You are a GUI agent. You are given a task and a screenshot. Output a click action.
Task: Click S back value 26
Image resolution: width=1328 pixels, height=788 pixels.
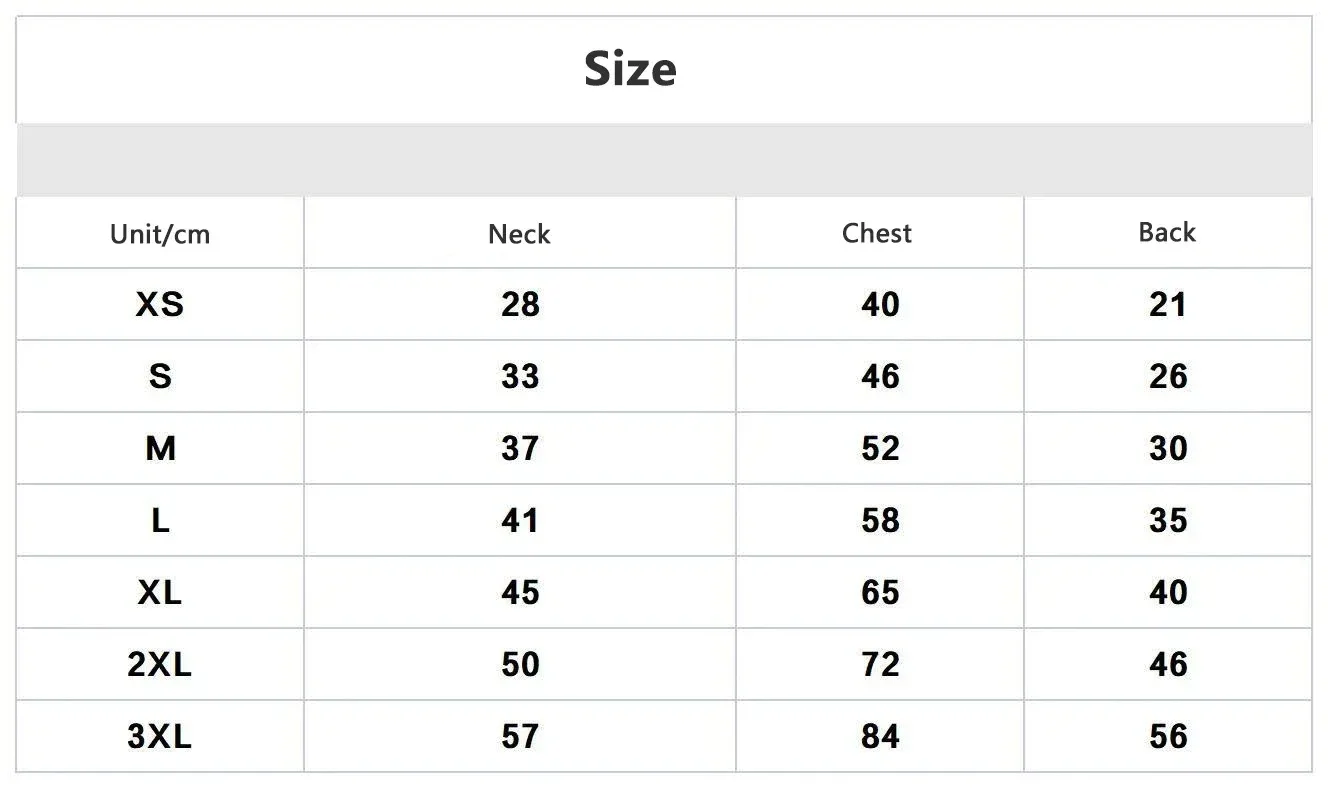tap(1168, 376)
